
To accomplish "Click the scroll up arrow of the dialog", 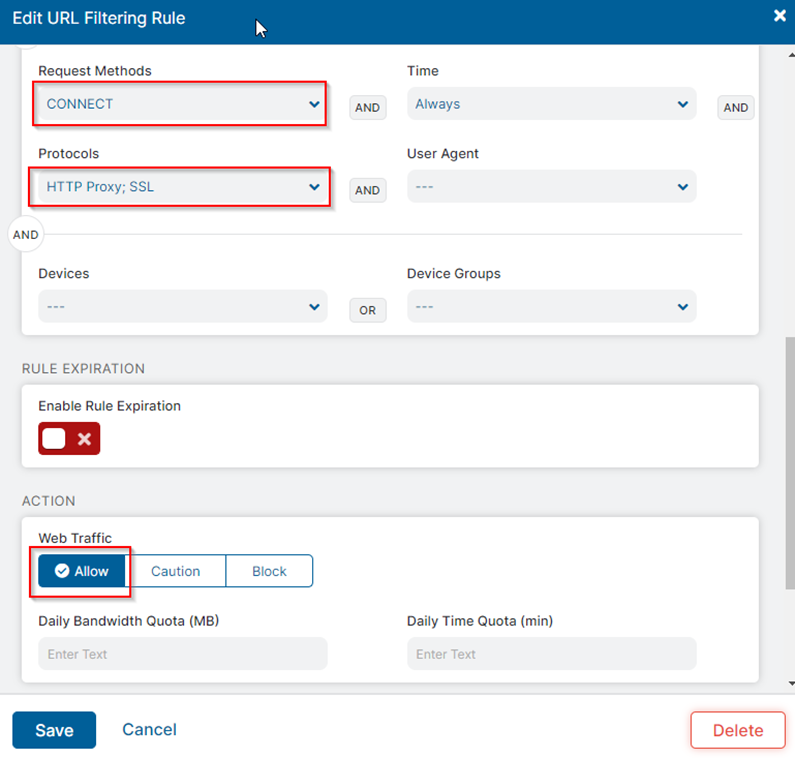I will click(791, 55).
